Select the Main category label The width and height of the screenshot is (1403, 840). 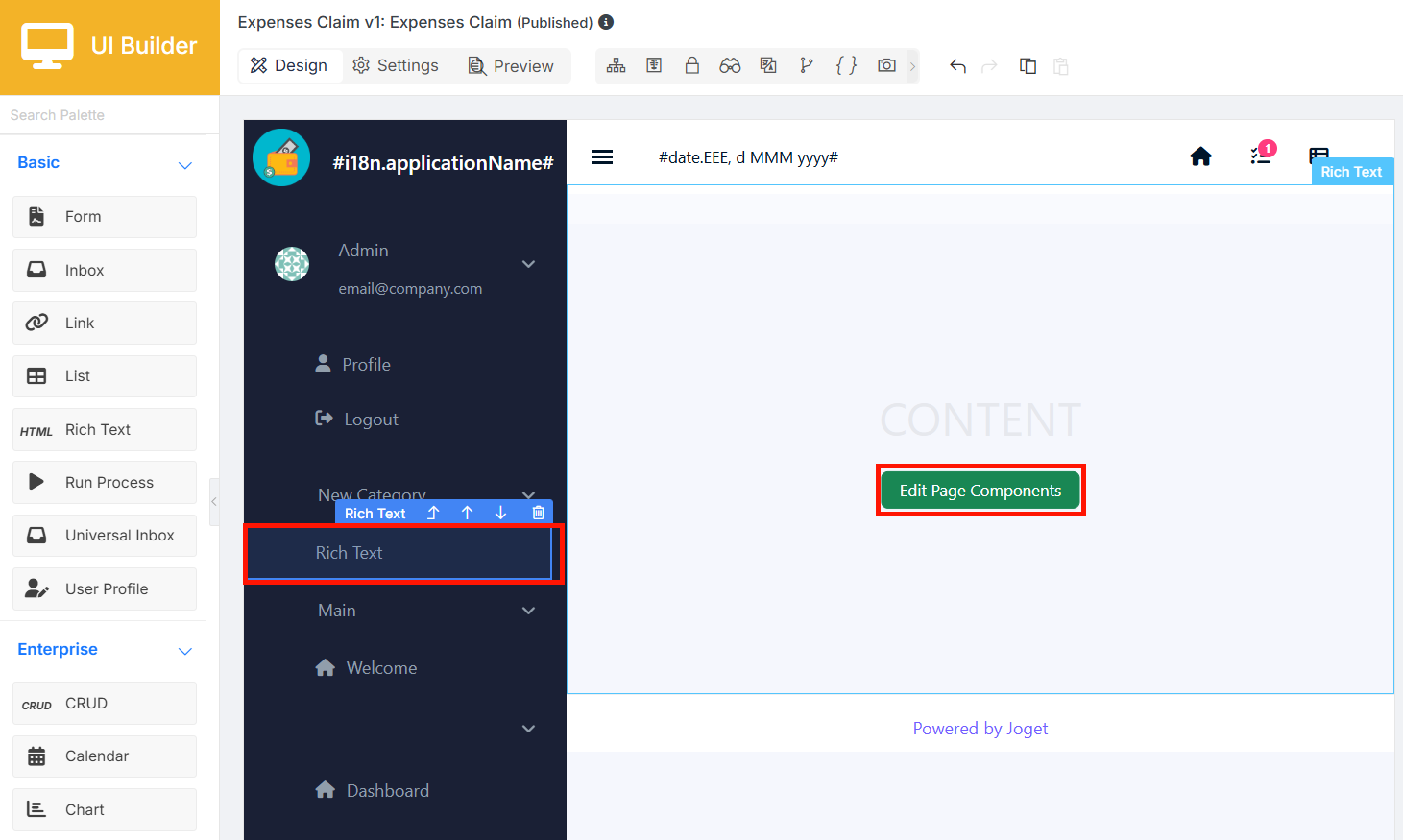pos(337,611)
